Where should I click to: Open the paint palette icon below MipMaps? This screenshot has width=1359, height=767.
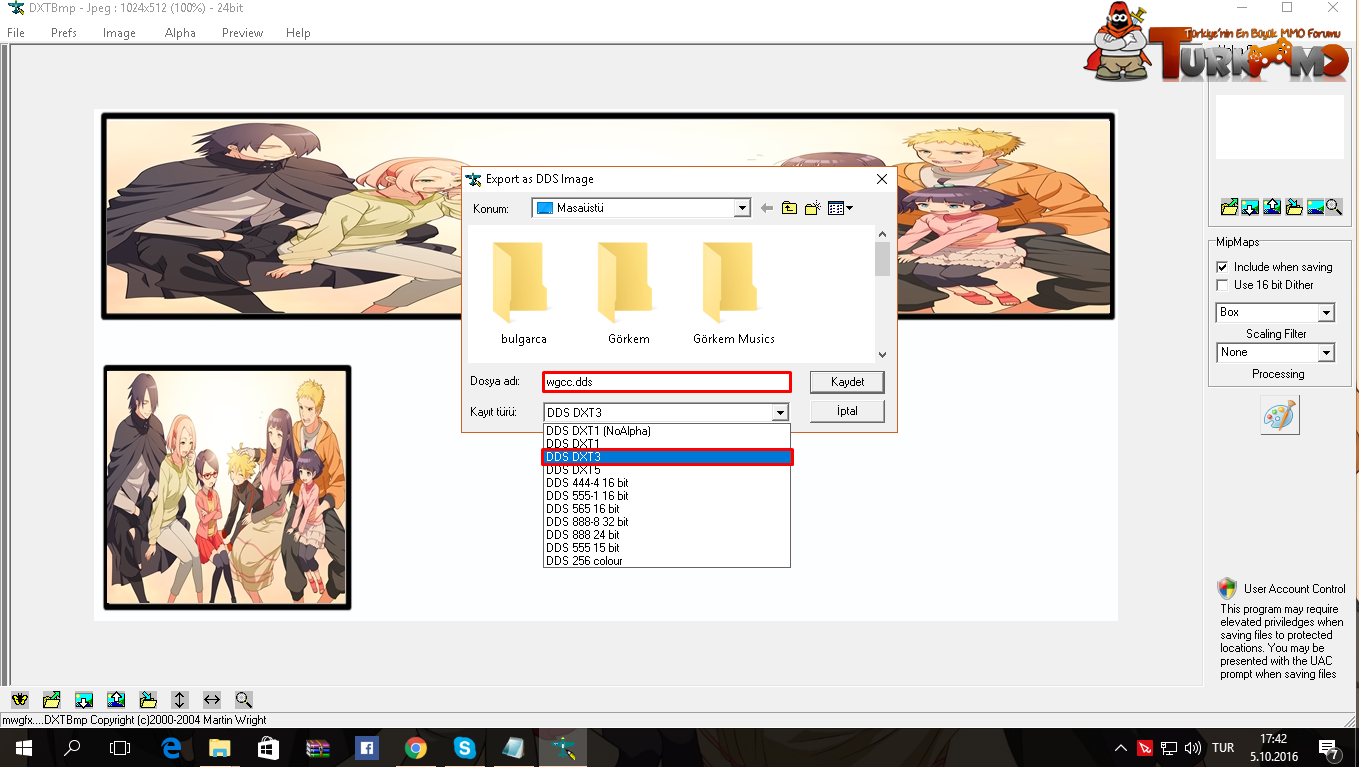tap(1280, 415)
